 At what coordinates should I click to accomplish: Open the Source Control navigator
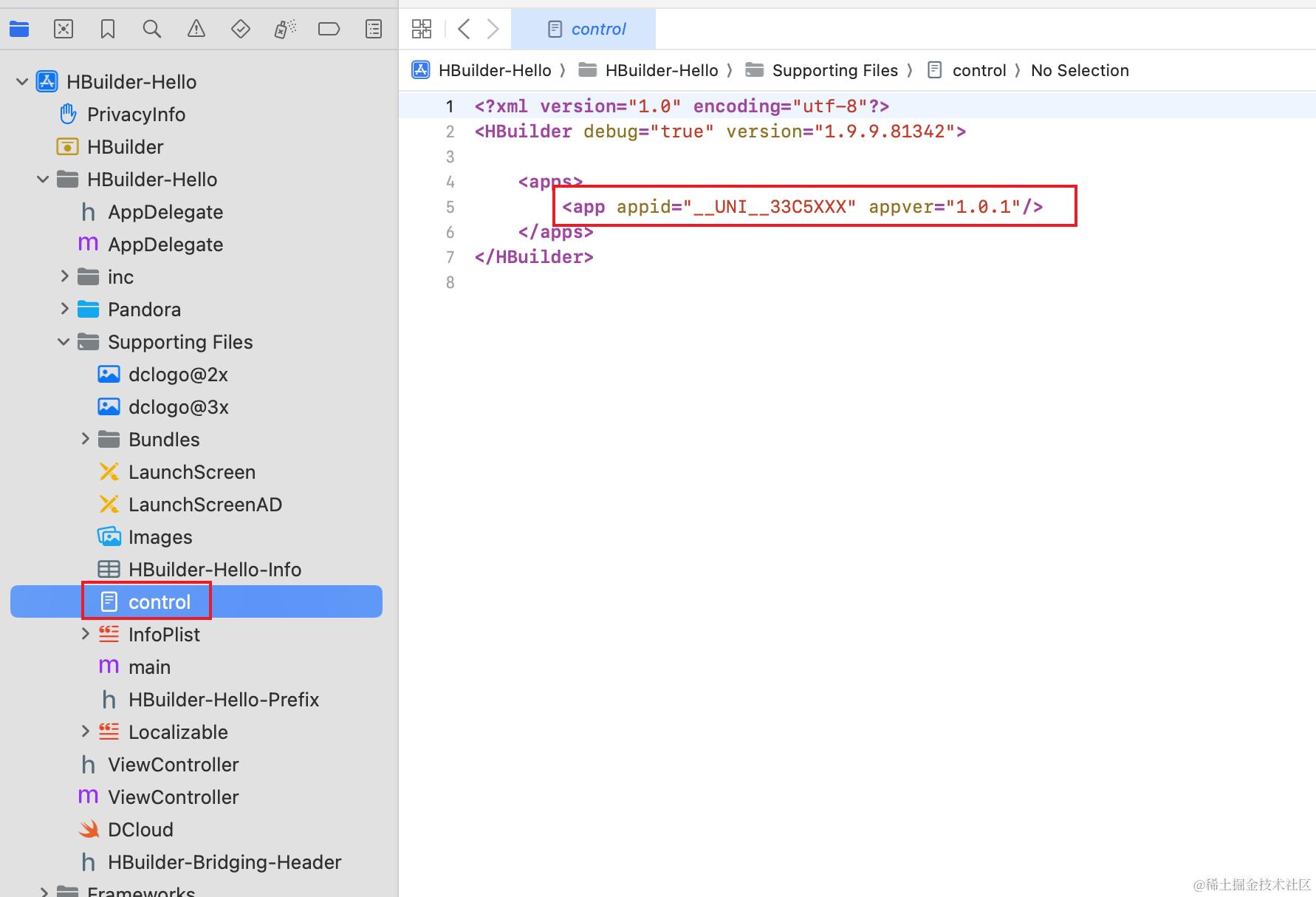click(64, 29)
